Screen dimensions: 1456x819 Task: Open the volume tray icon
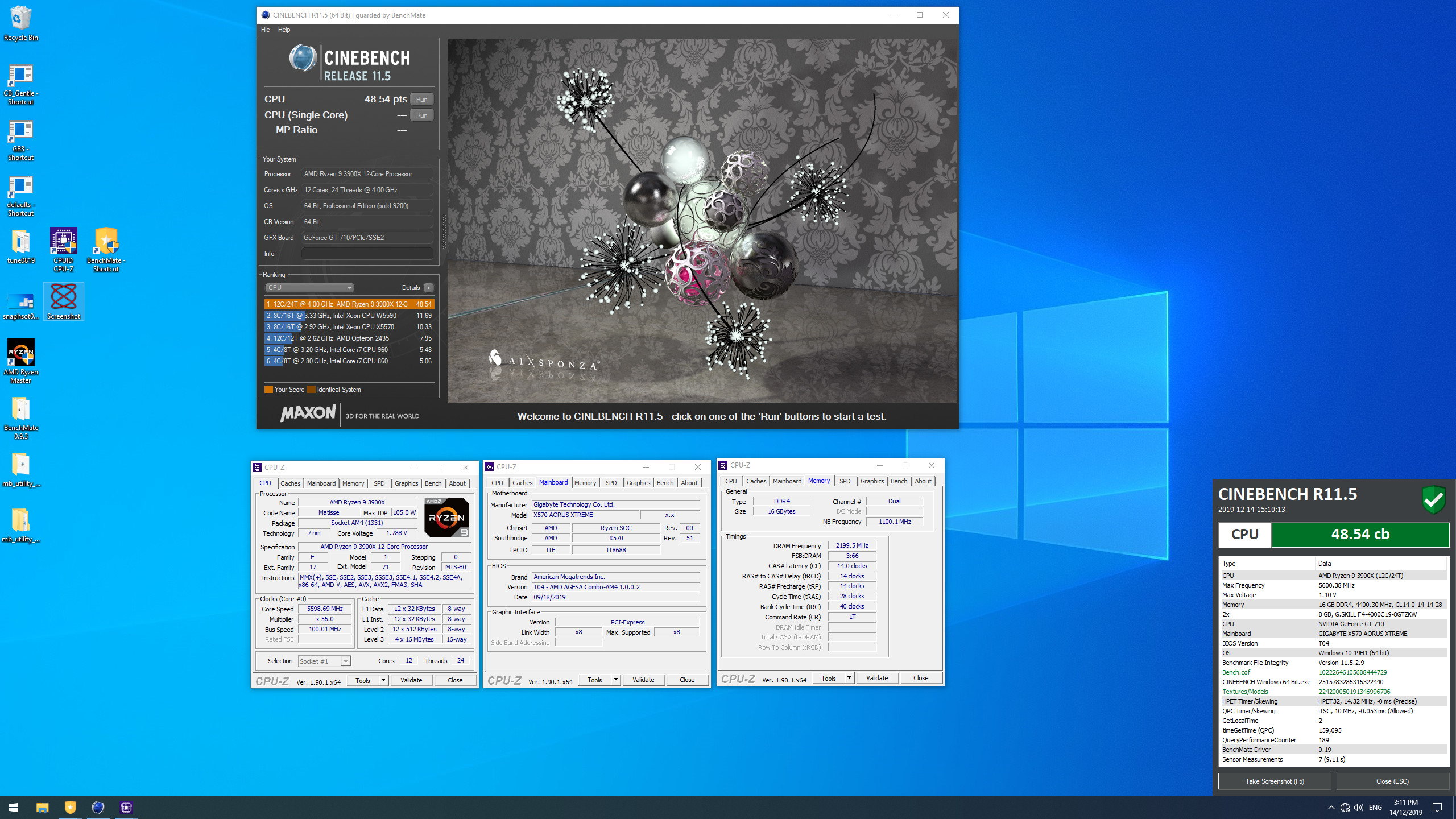tap(1359, 808)
